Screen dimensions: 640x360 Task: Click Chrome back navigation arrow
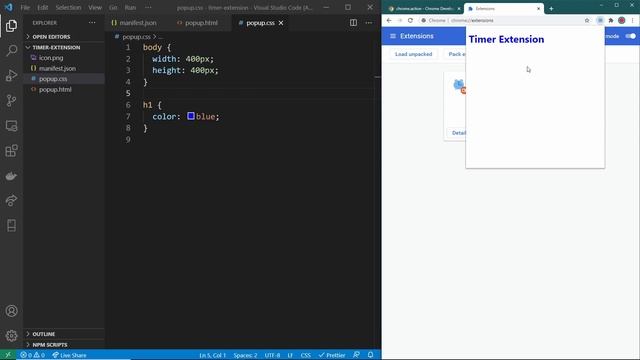[389, 20]
